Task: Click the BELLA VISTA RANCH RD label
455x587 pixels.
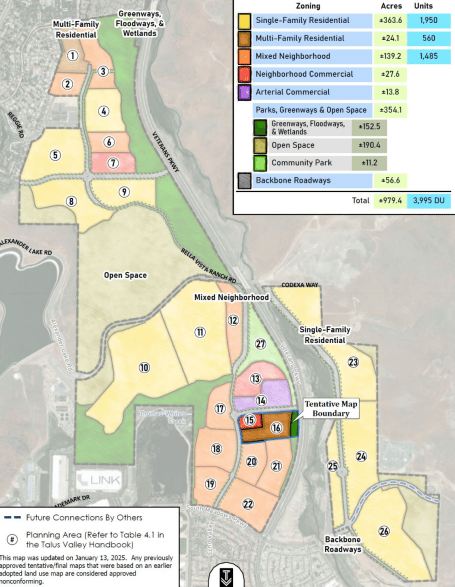Action: click(209, 265)
